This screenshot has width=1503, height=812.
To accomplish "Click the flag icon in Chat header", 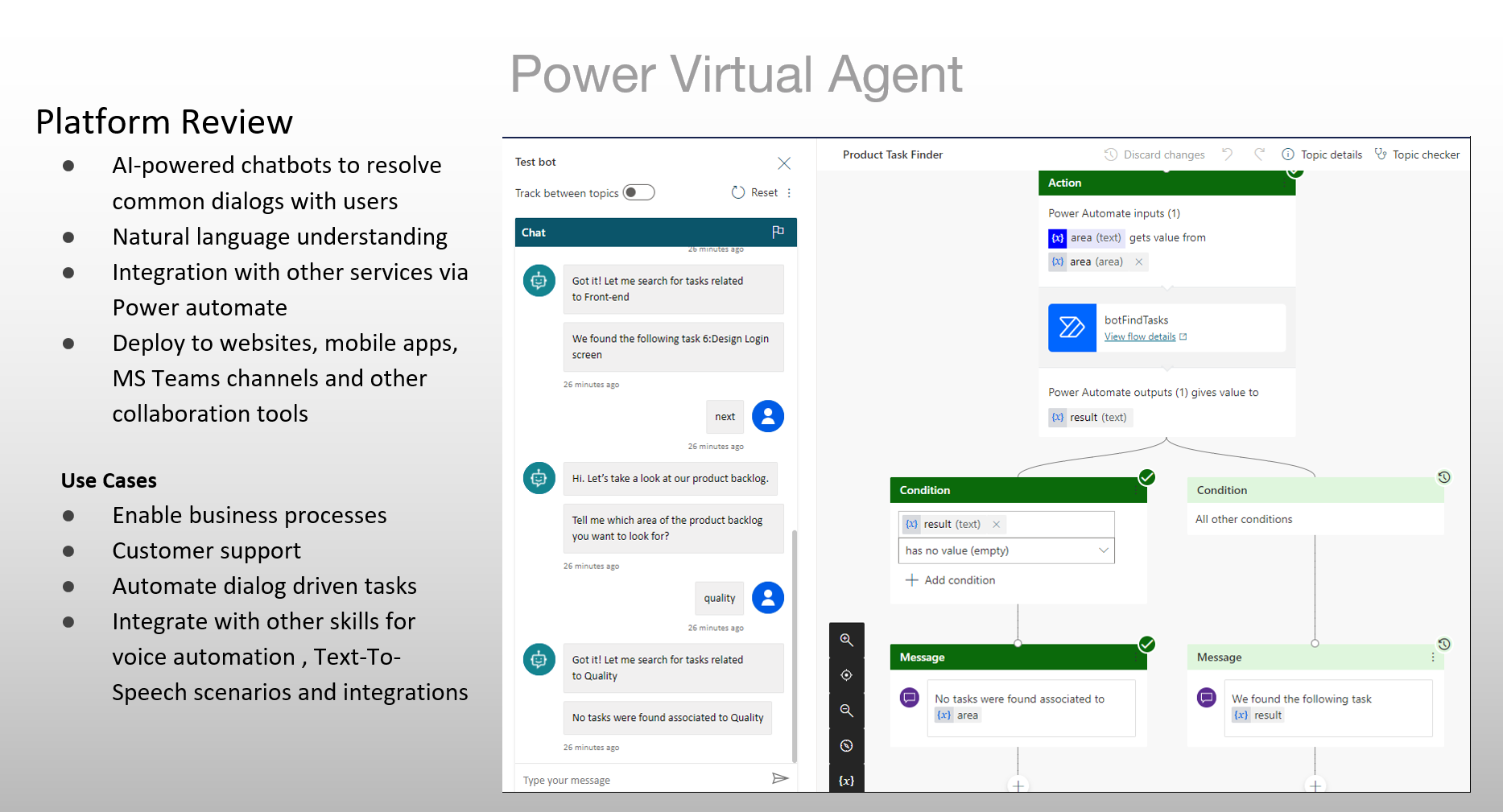I will pyautogui.click(x=778, y=232).
